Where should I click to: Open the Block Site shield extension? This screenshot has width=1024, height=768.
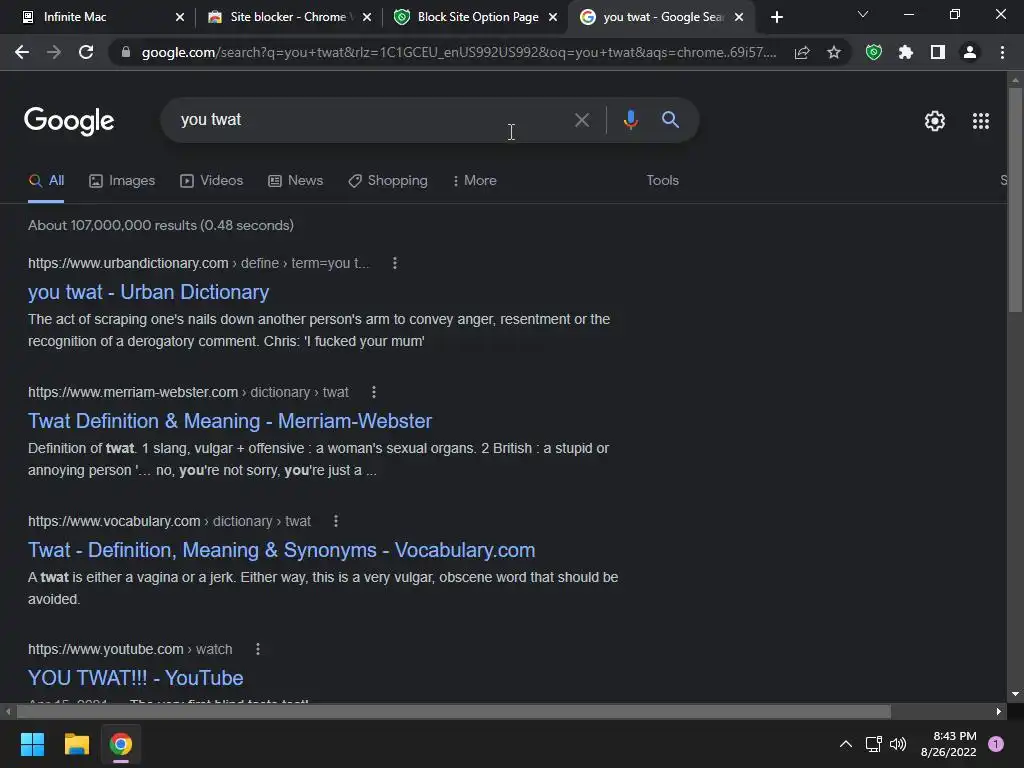point(874,52)
